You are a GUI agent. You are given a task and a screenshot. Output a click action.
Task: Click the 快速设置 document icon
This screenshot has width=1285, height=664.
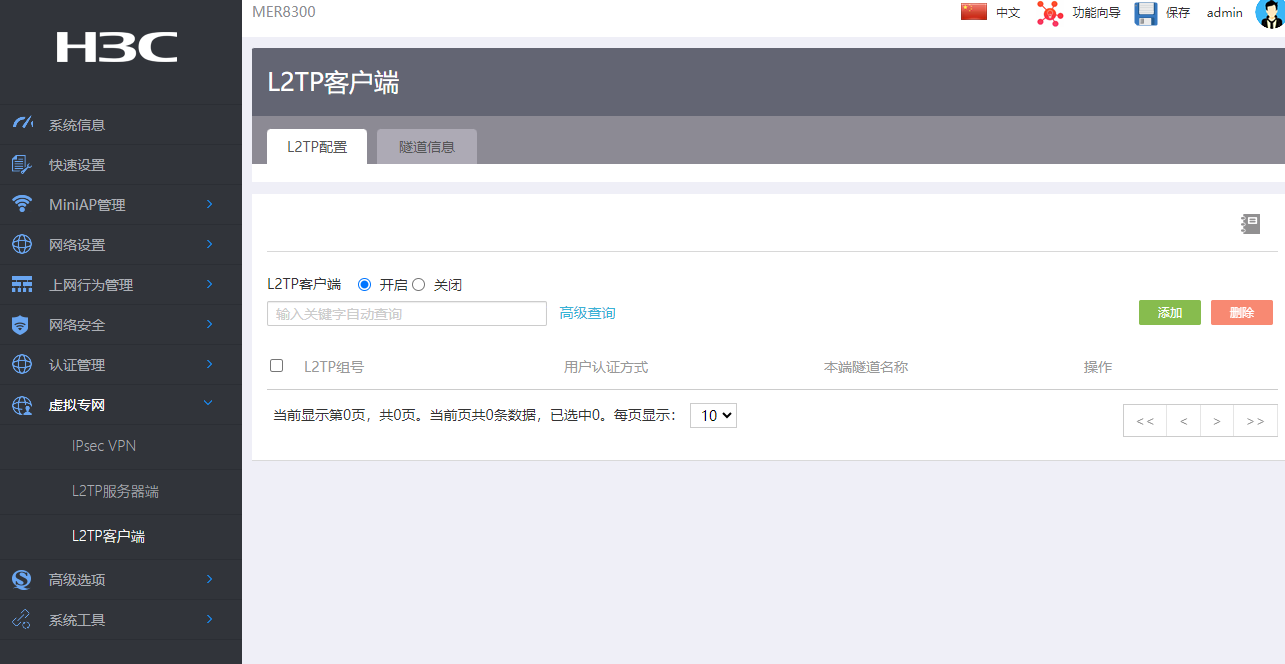[x=22, y=164]
